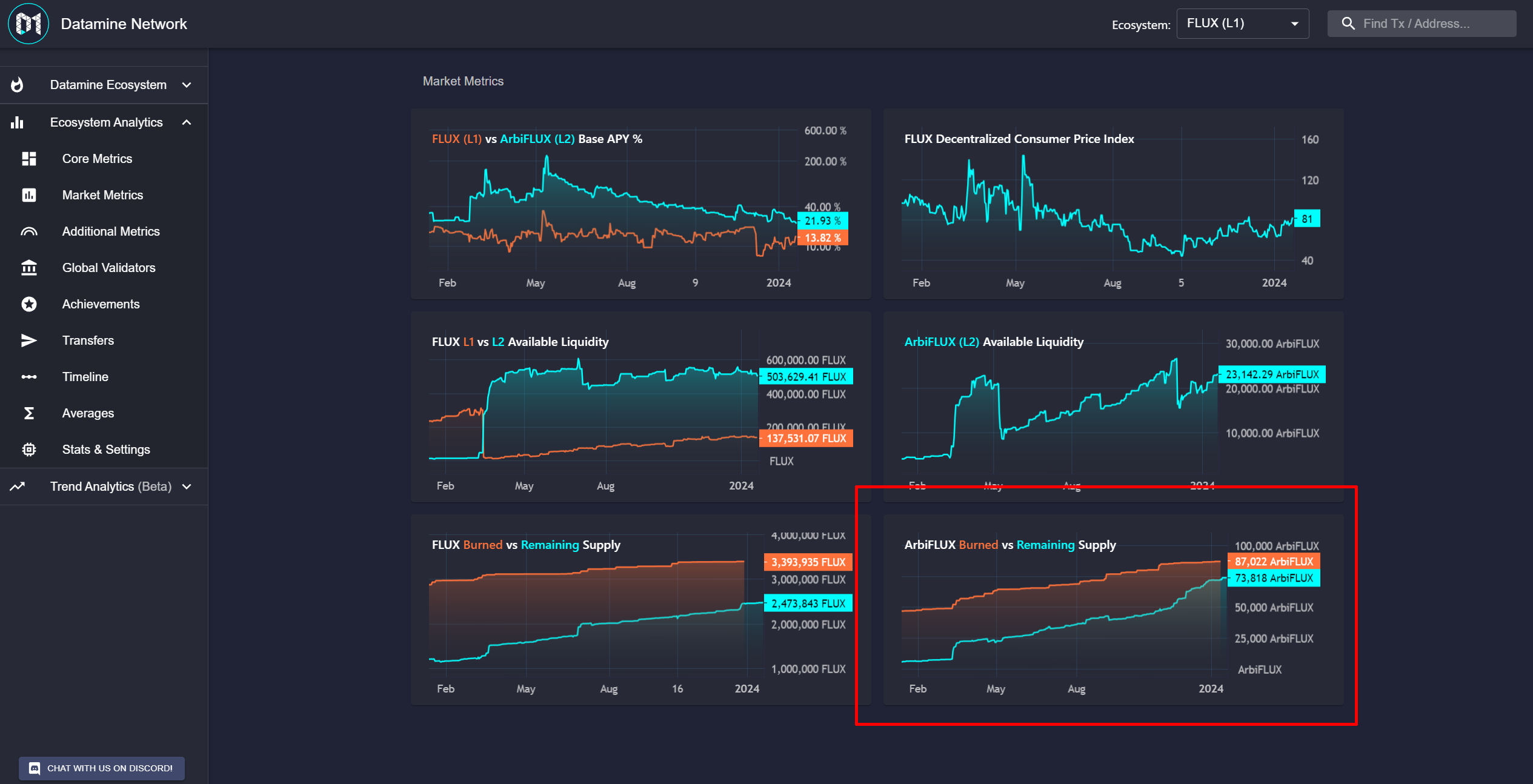Click the 21.93 % APY value label
The image size is (1533, 784).
823,221
